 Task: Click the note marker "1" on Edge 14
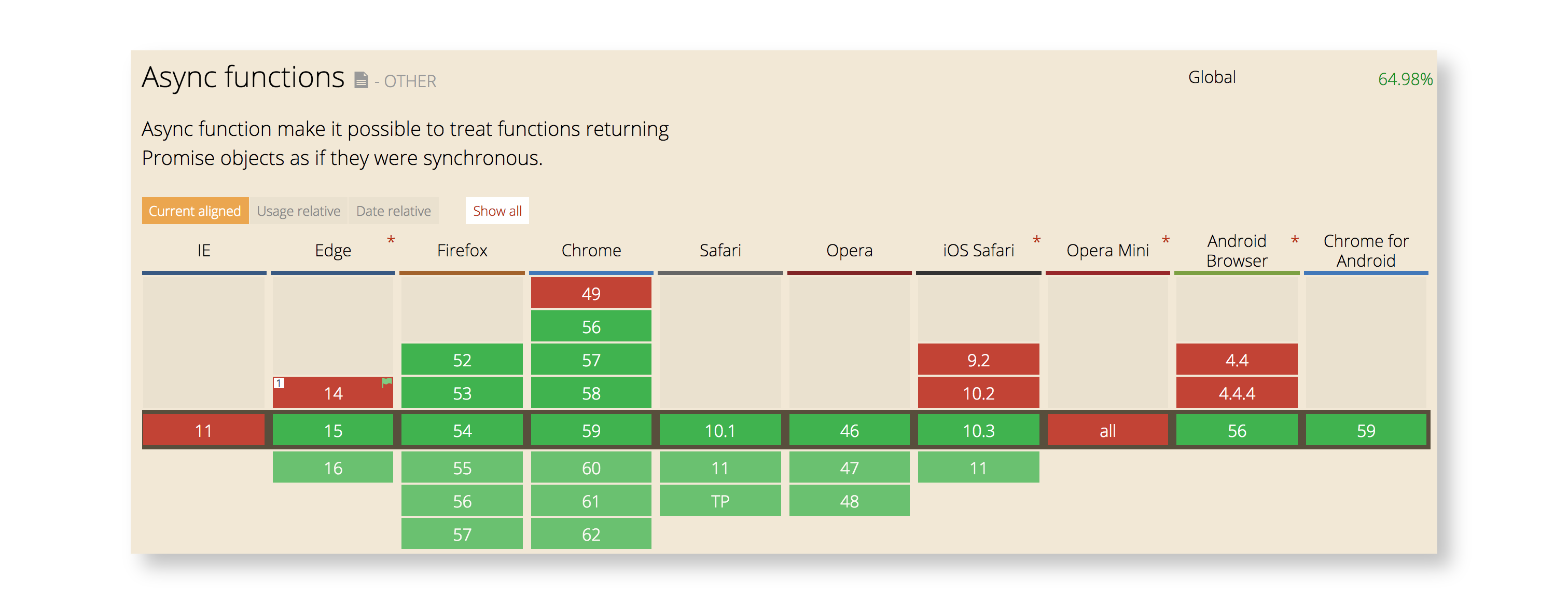click(x=279, y=382)
